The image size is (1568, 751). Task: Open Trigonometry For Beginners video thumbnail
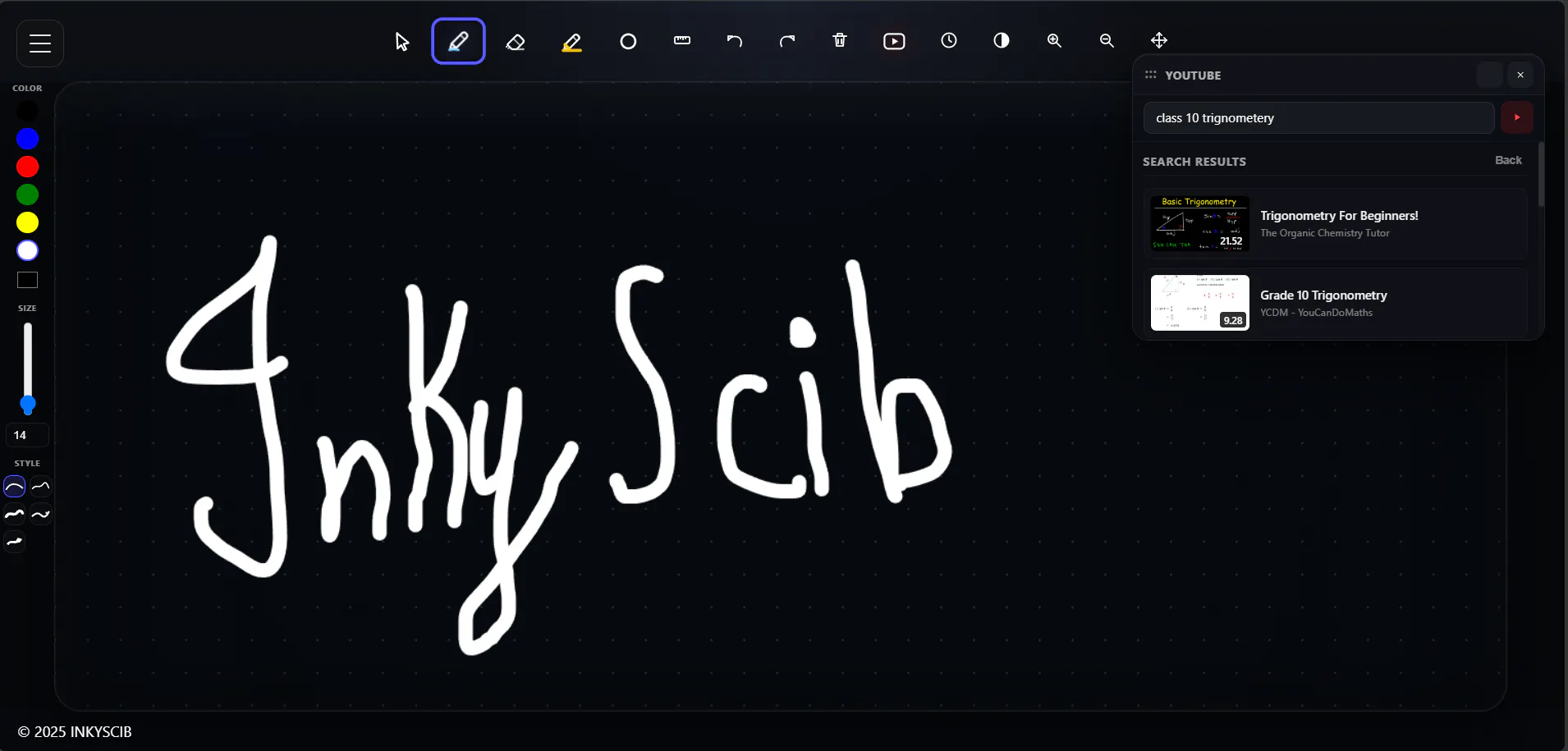(x=1199, y=223)
